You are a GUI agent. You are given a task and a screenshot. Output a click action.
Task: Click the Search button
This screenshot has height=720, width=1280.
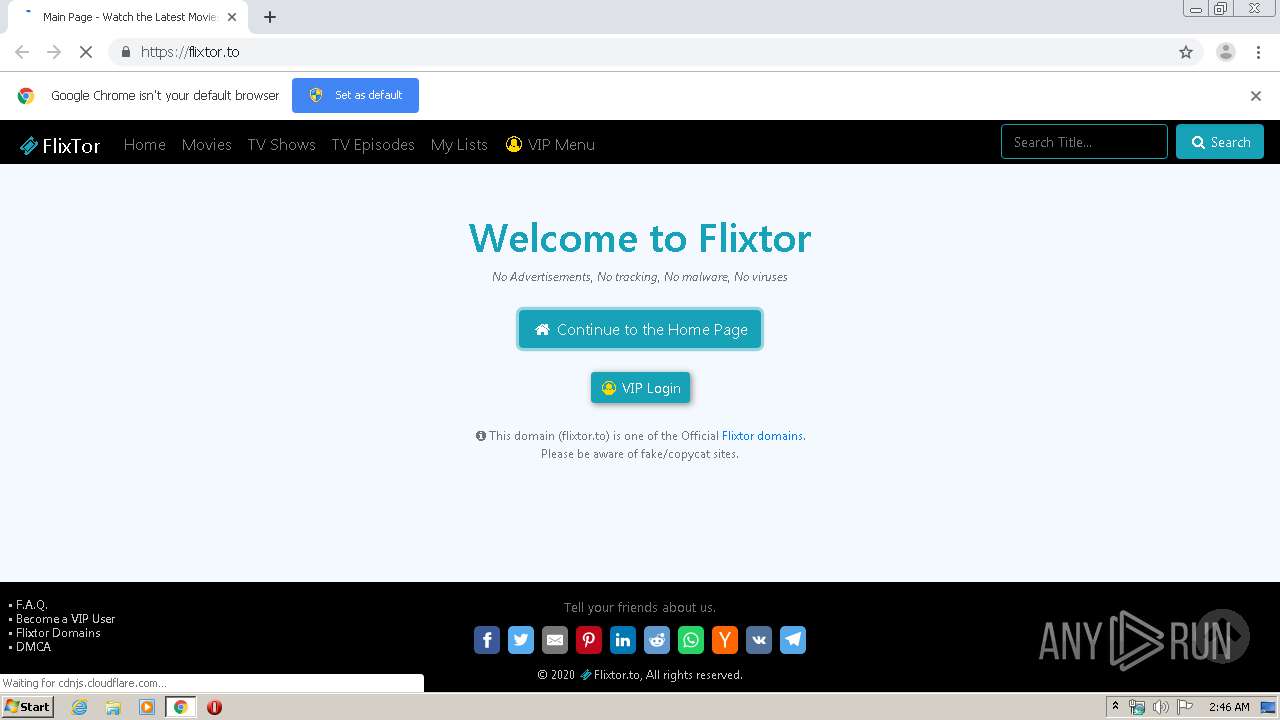(x=1220, y=142)
